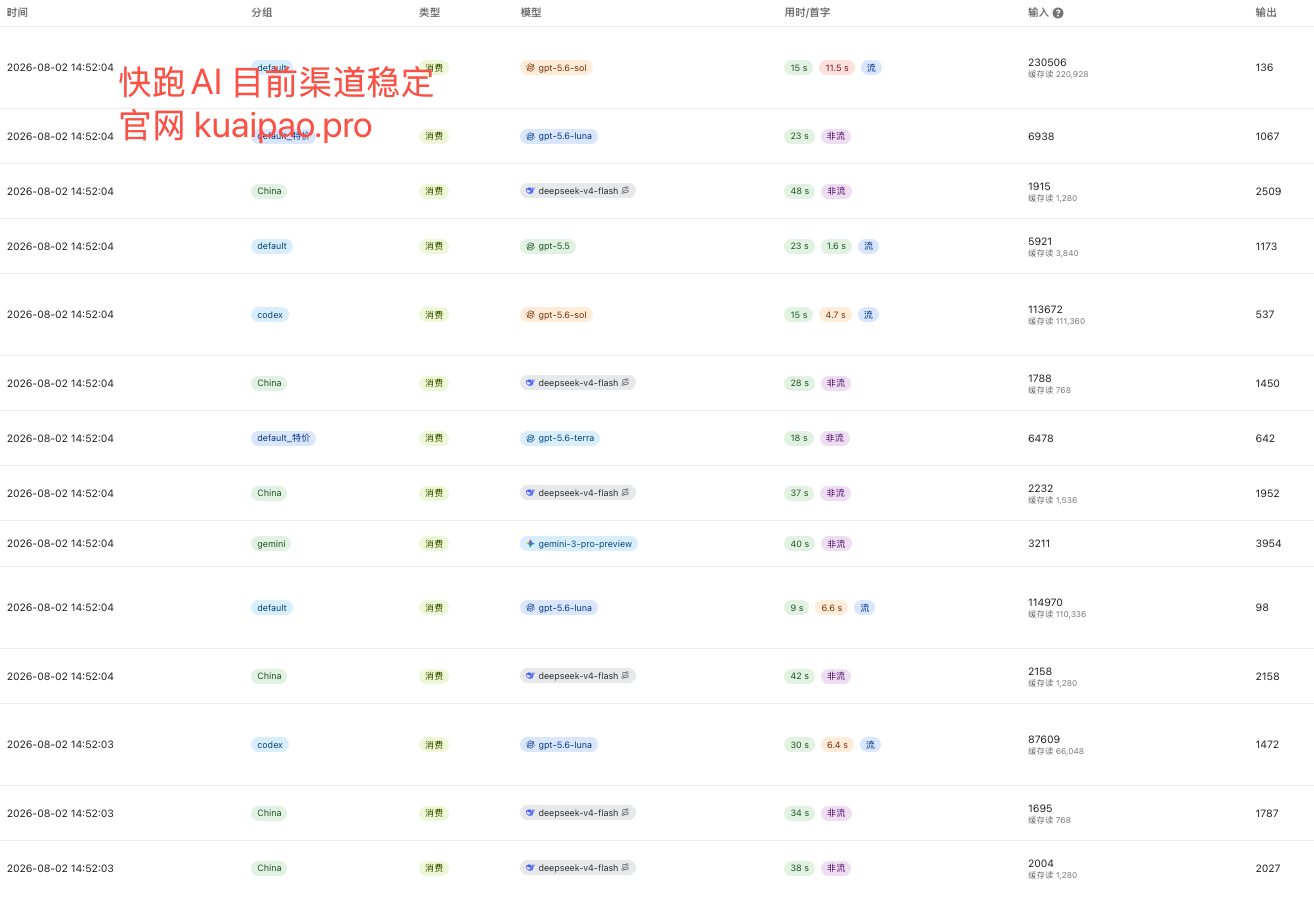Click the DeepSeek whale icon in the 38 s row

tap(530, 868)
